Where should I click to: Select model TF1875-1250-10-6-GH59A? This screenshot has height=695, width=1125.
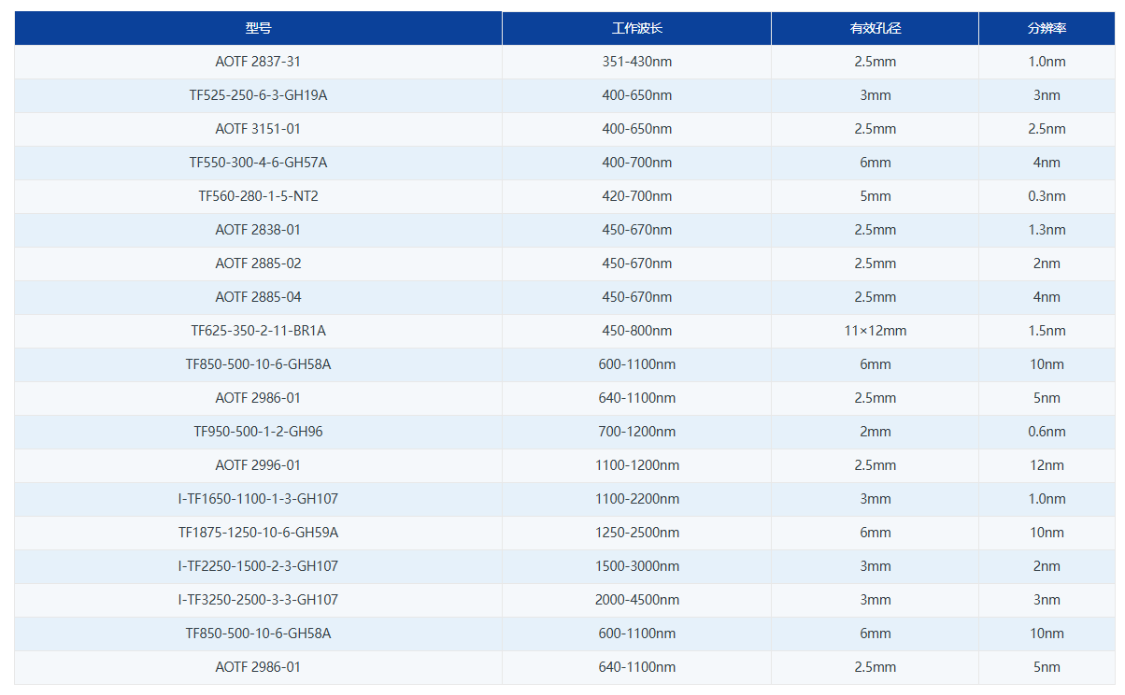pyautogui.click(x=258, y=533)
